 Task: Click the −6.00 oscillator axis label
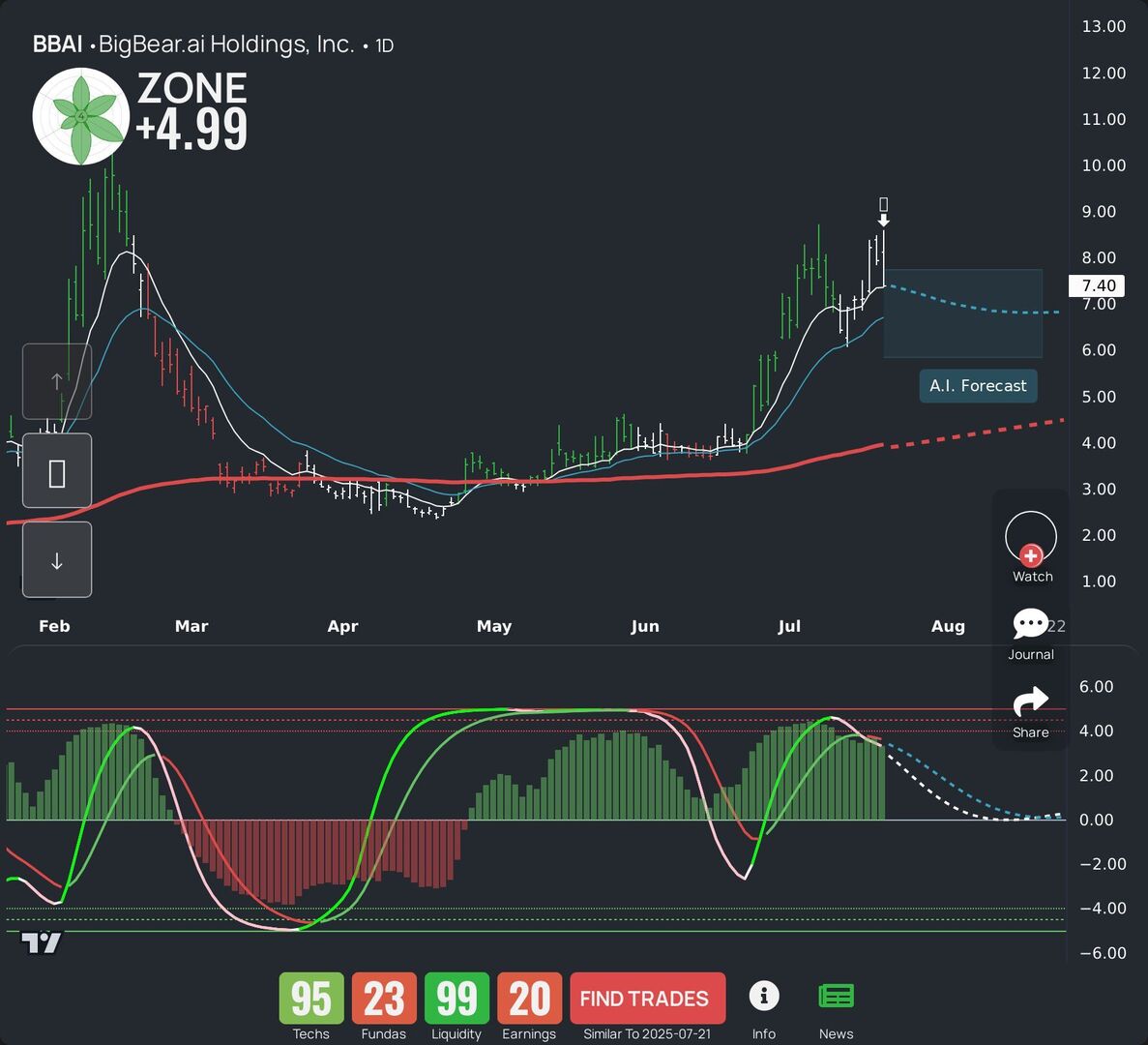pos(1103,953)
